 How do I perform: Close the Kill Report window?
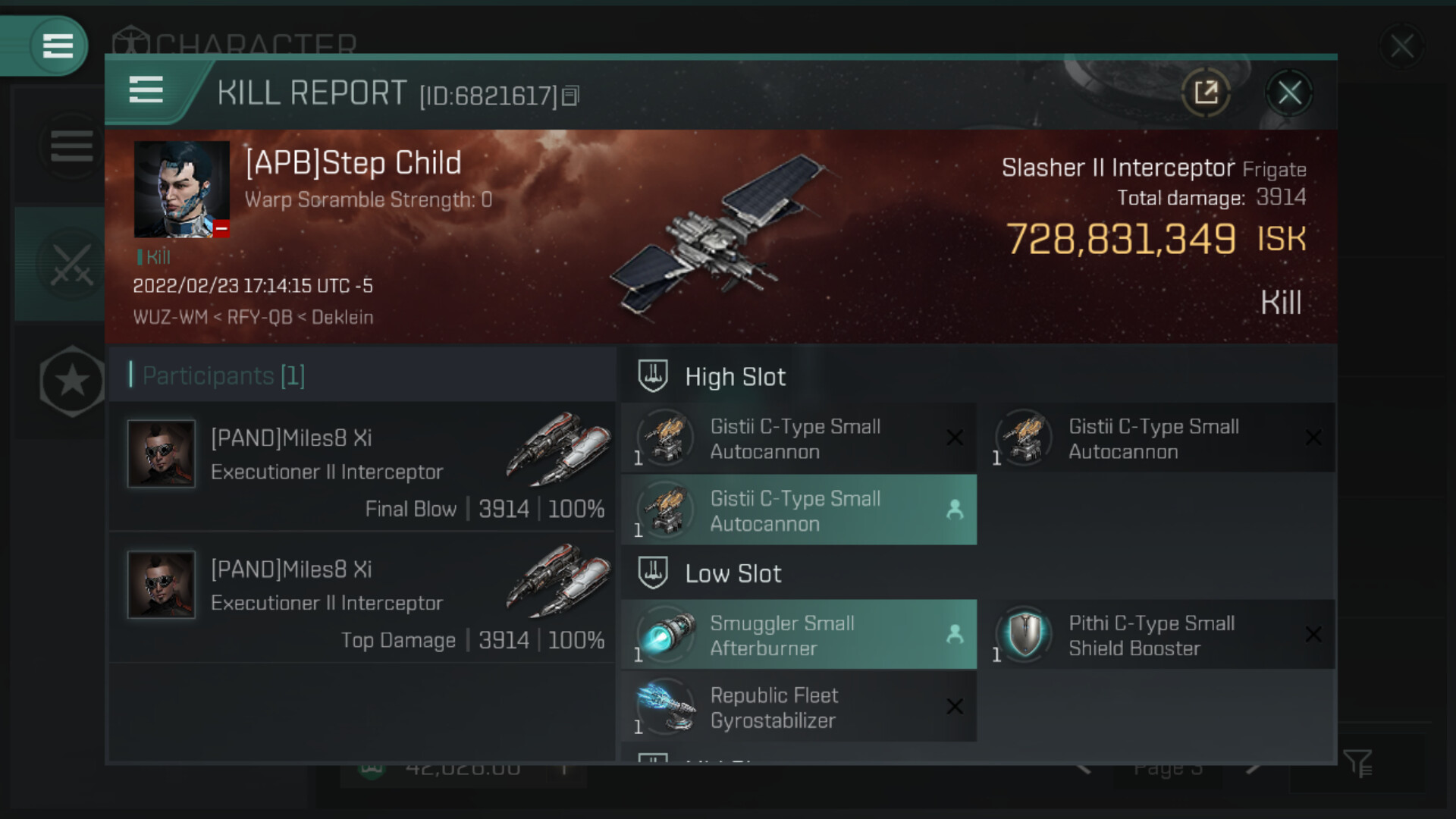[1289, 93]
